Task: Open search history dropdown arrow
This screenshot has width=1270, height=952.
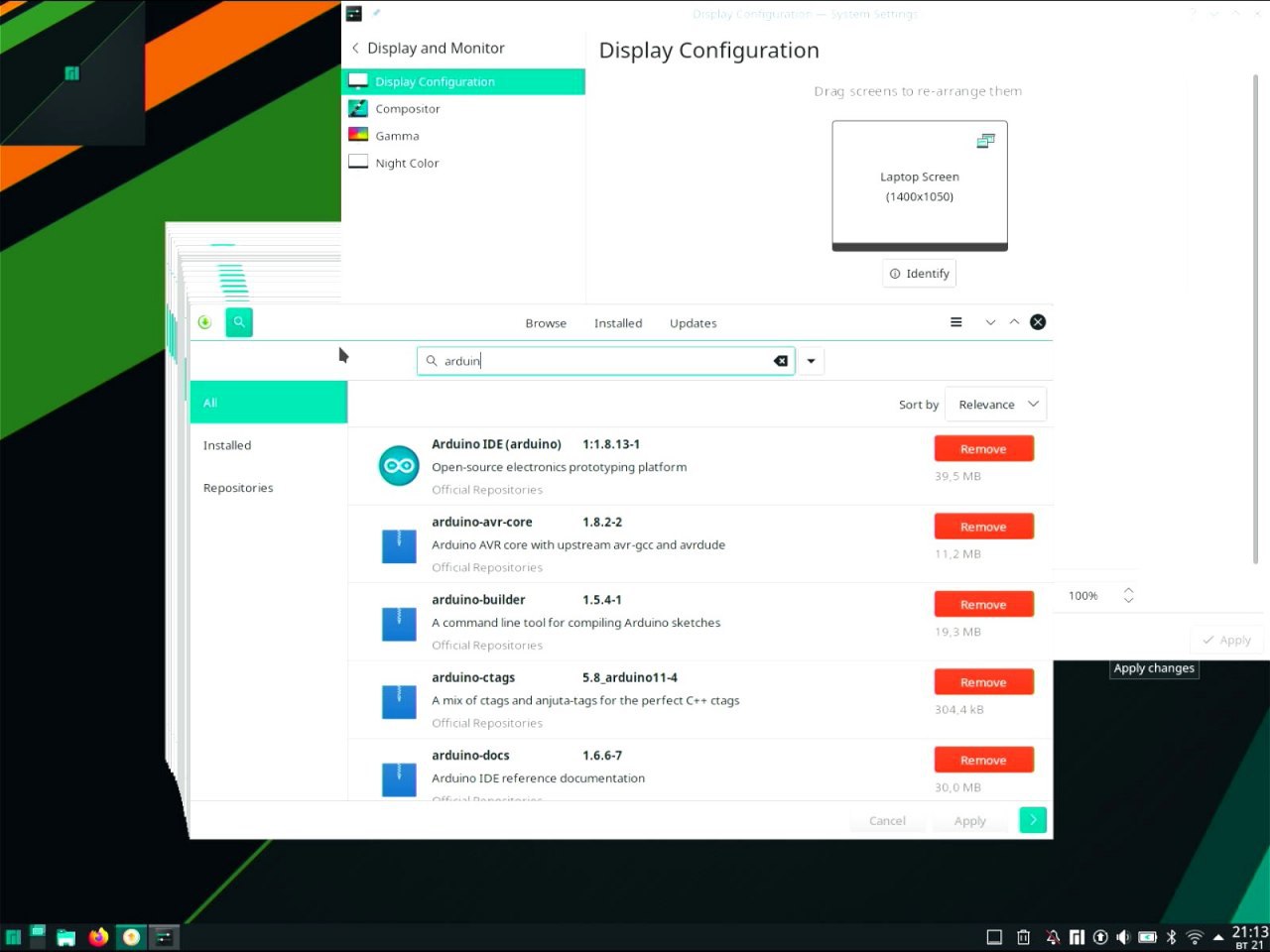Action: click(x=811, y=361)
